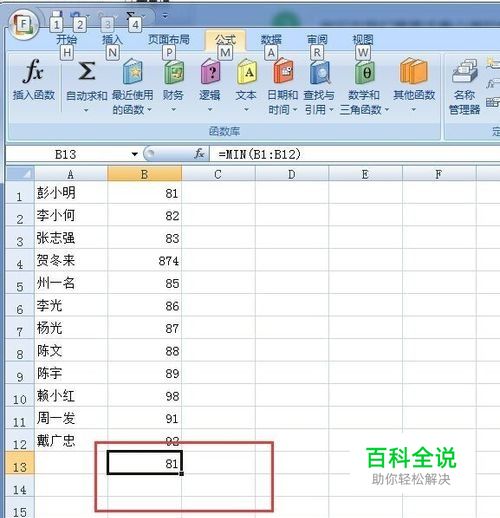Select cell containing value 83

[x=144, y=238]
